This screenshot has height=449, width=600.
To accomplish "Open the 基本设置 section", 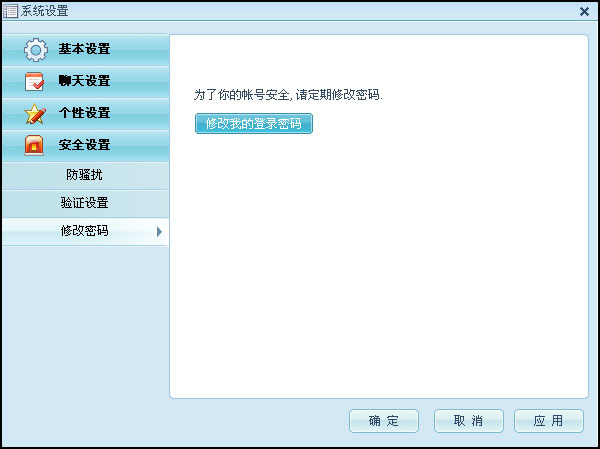I will (x=85, y=49).
